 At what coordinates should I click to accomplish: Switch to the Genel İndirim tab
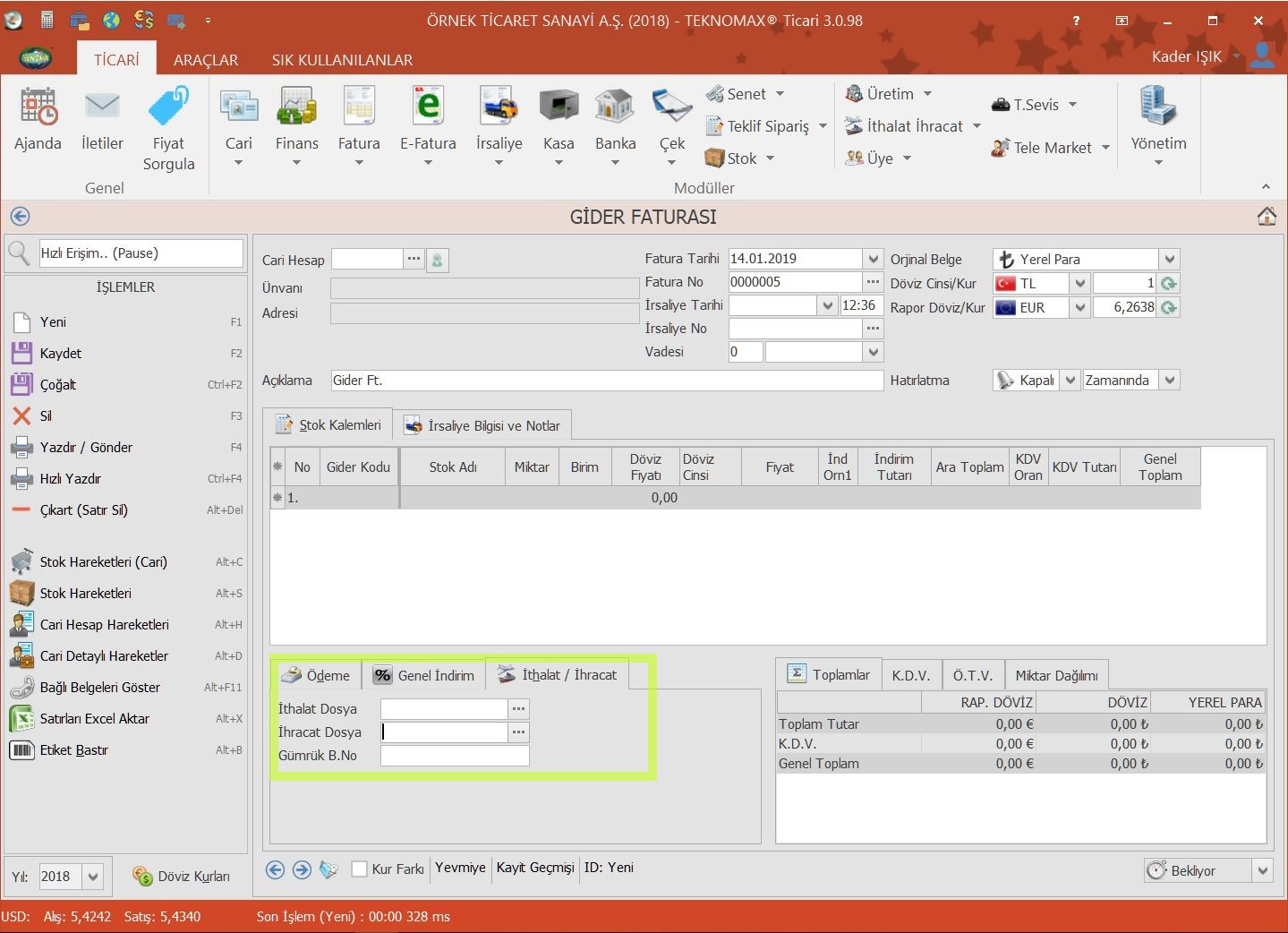pos(424,675)
